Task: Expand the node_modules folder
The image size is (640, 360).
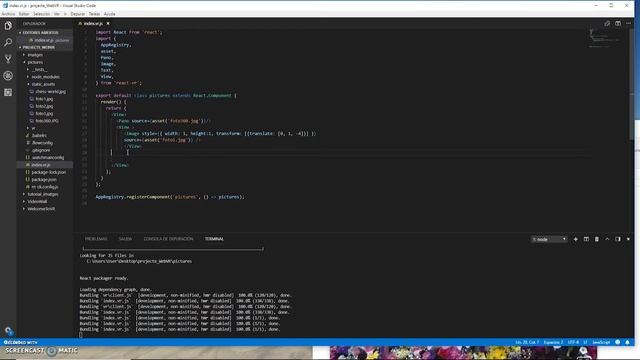Action: [45, 77]
